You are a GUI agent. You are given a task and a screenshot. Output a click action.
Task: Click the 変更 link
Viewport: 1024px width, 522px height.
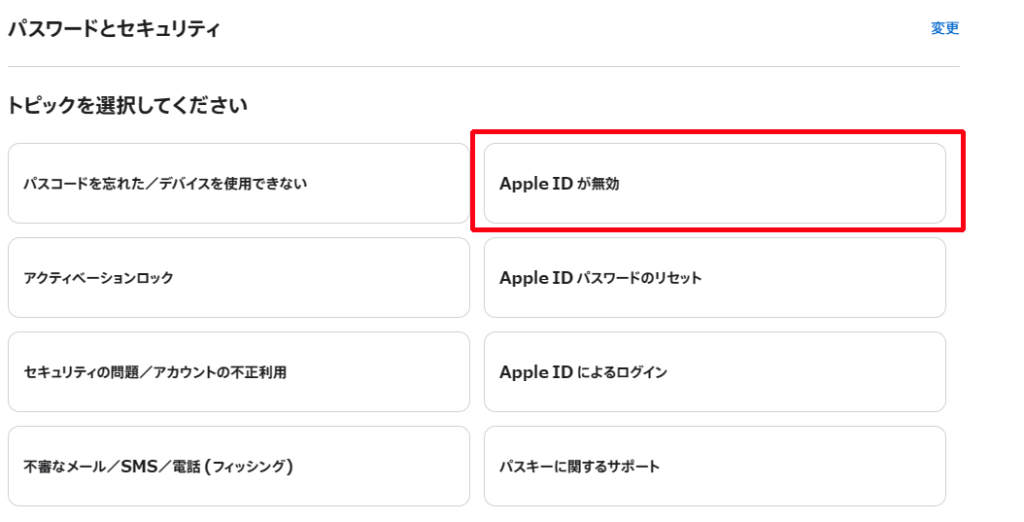(944, 29)
